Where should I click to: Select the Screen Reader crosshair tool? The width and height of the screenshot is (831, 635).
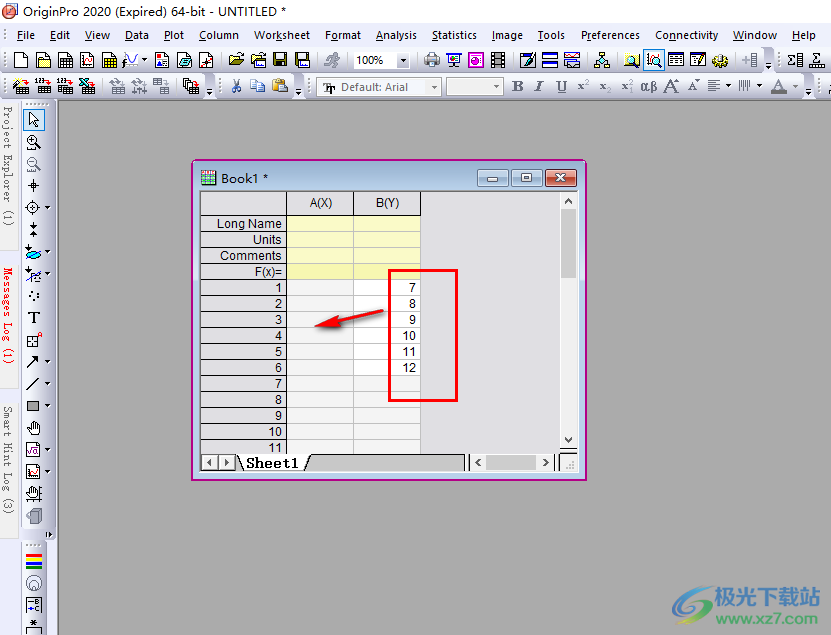[x=33, y=186]
